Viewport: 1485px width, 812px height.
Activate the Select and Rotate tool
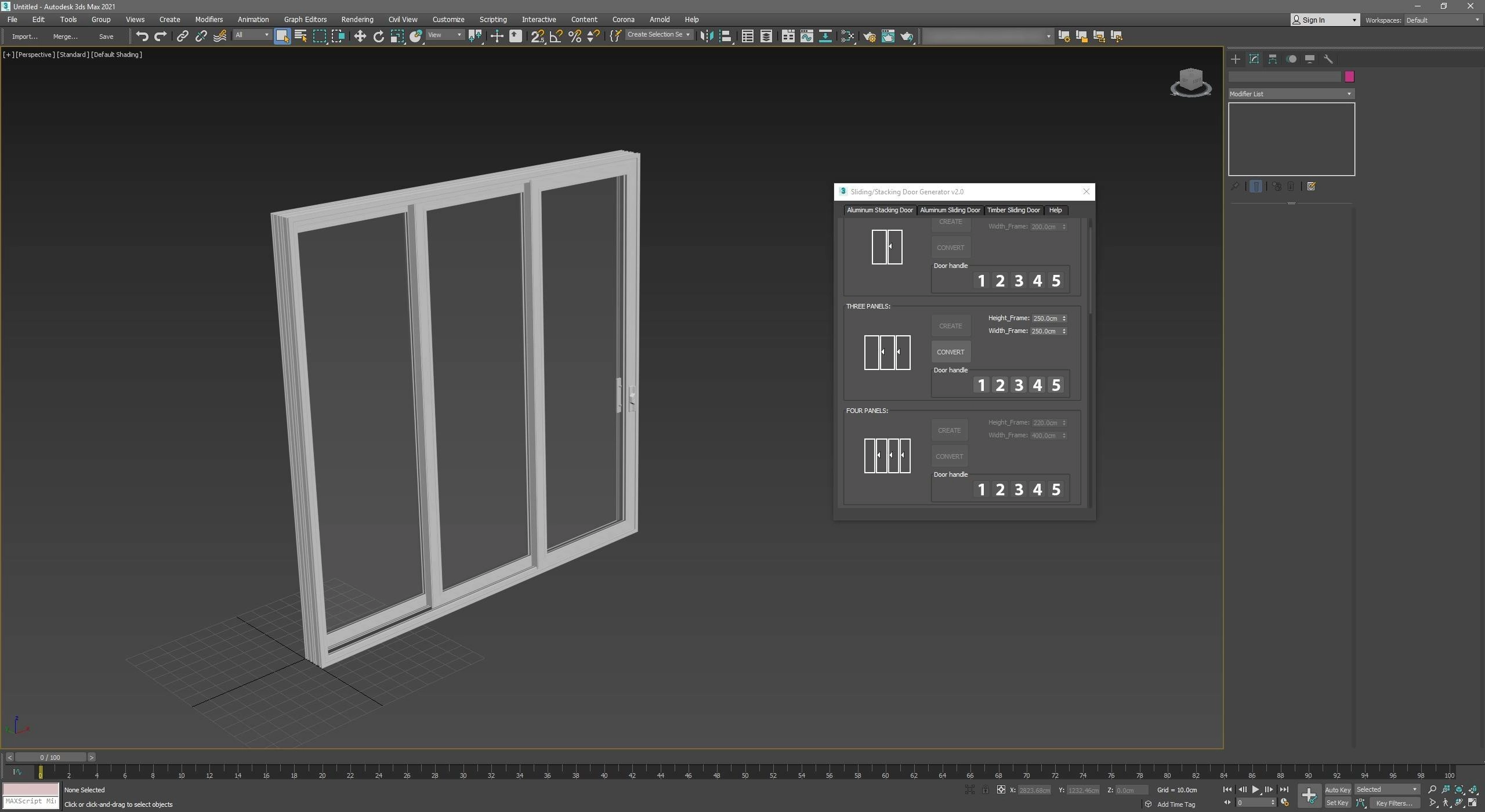[378, 36]
